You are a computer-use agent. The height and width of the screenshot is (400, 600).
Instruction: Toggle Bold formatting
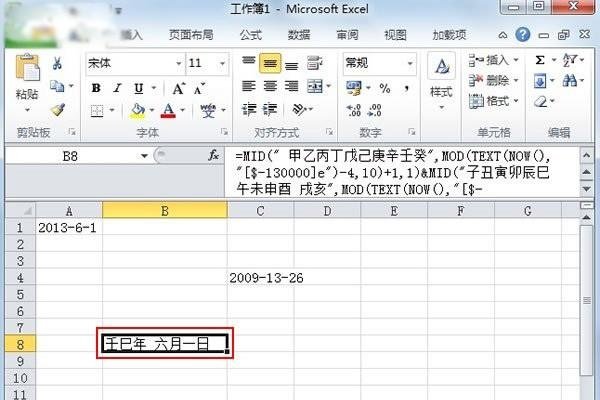coord(96,88)
